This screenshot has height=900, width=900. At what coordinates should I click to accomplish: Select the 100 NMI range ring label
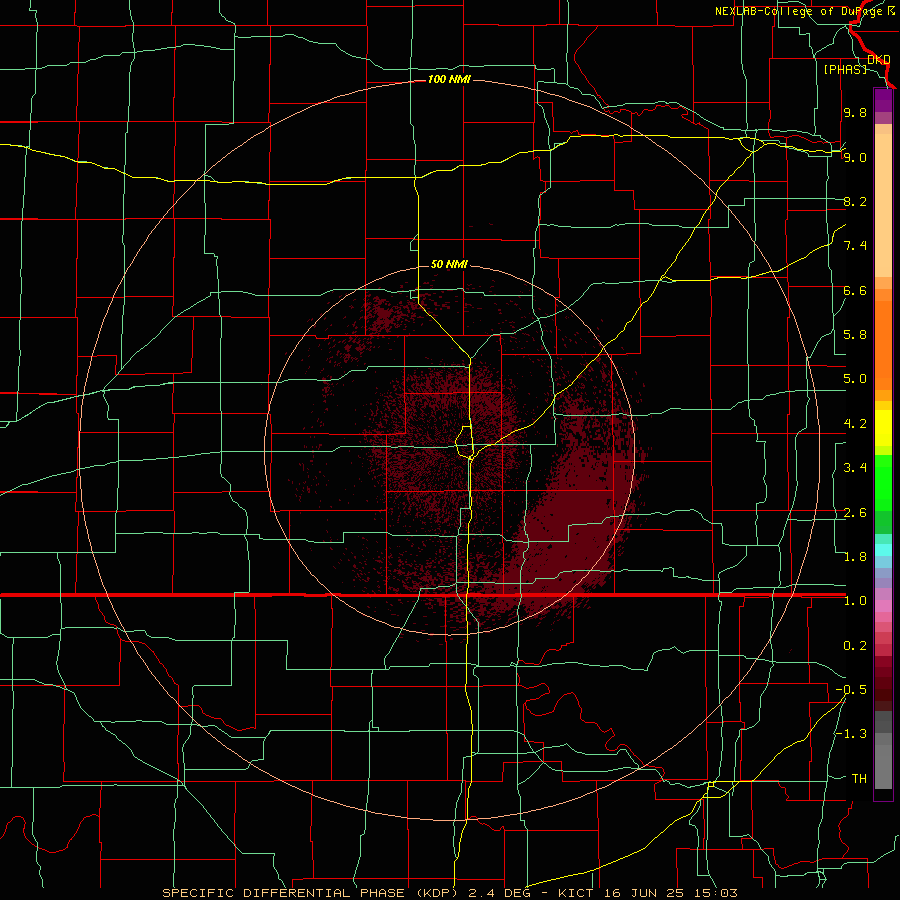[449, 79]
